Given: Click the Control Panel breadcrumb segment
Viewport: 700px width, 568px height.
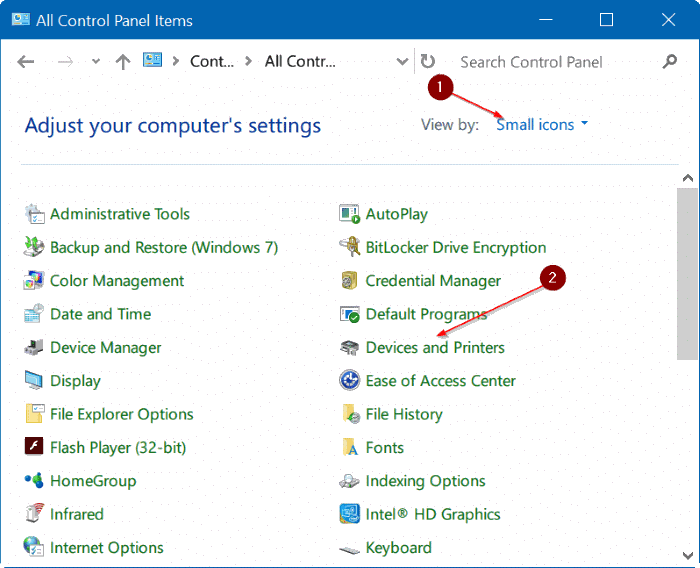Looking at the screenshot, I should click(212, 62).
